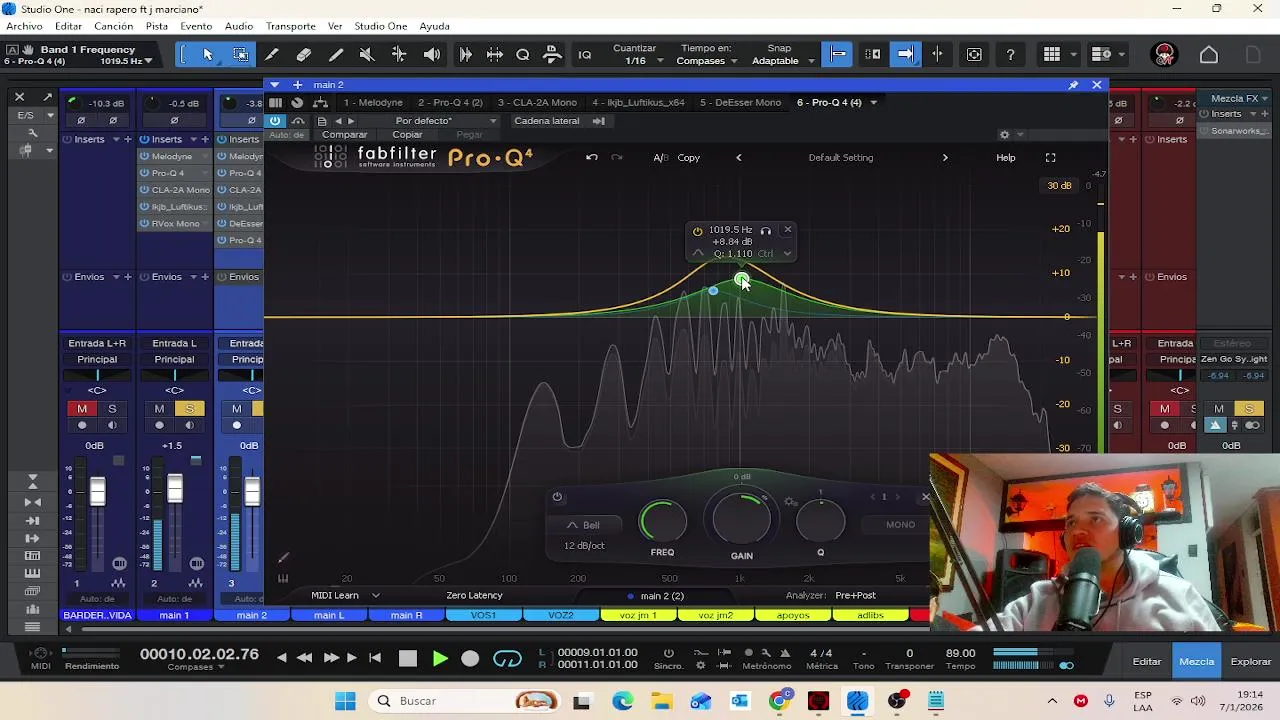Switch to 1 - Melodyne tab
The width and height of the screenshot is (1280, 720).
(373, 102)
